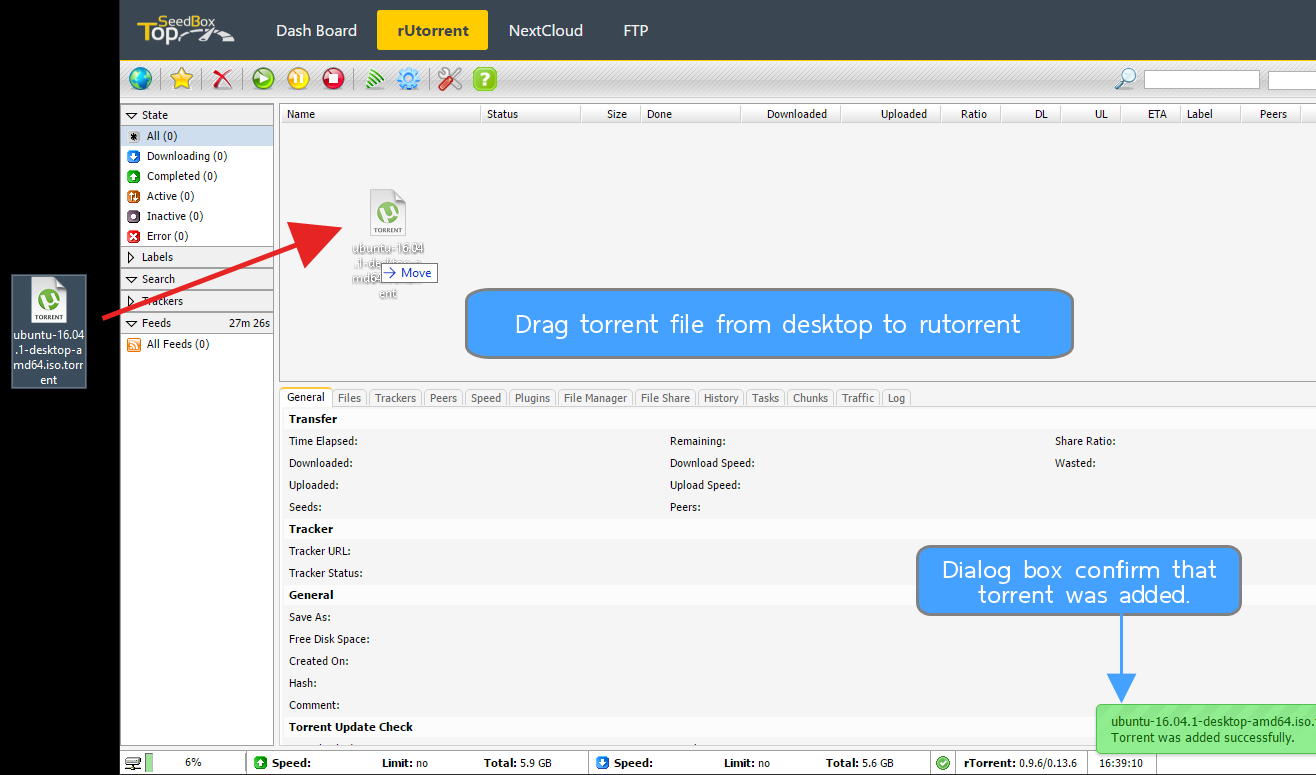Select Active (0) filter
The height and width of the screenshot is (775, 1316).
tap(197, 196)
